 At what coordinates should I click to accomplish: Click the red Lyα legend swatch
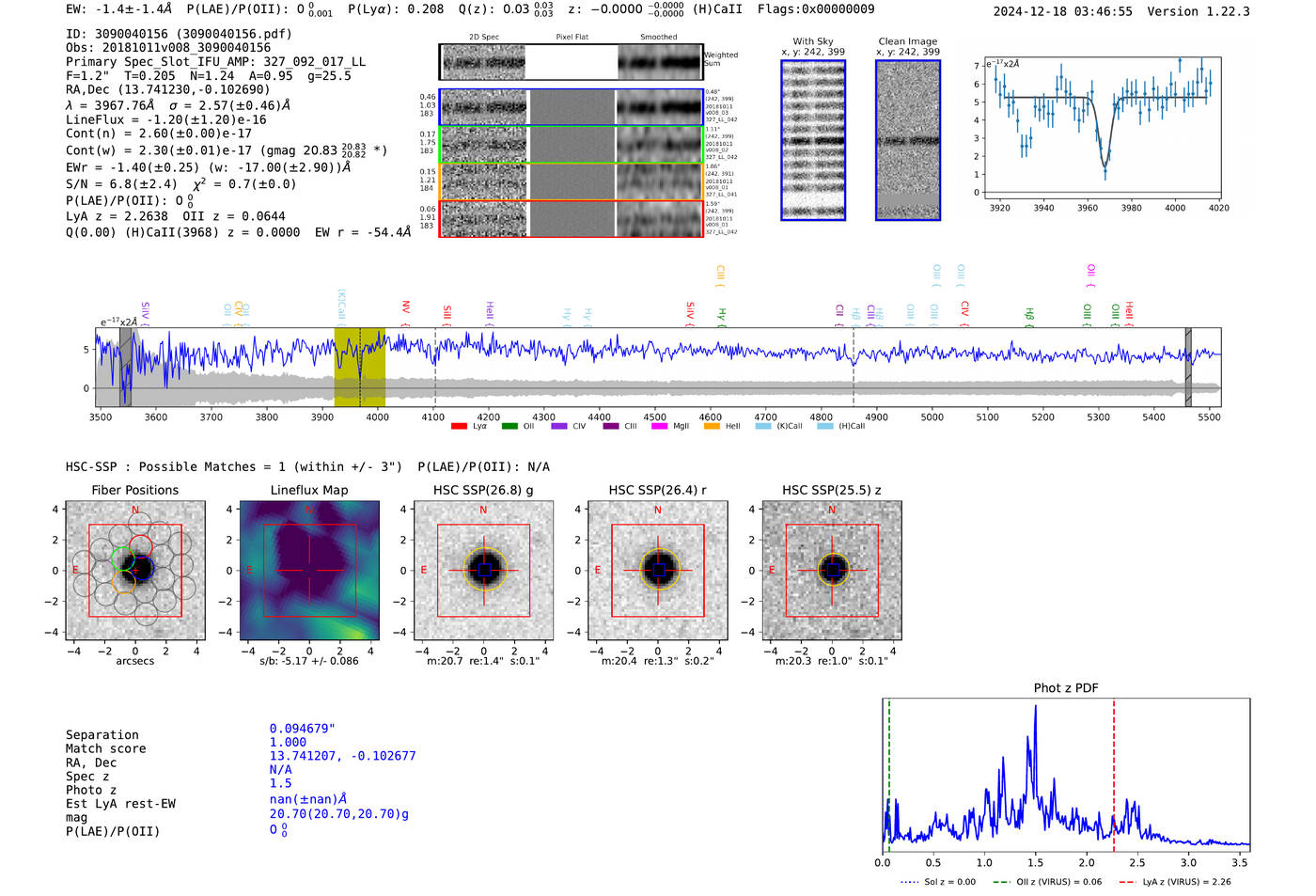point(459,427)
